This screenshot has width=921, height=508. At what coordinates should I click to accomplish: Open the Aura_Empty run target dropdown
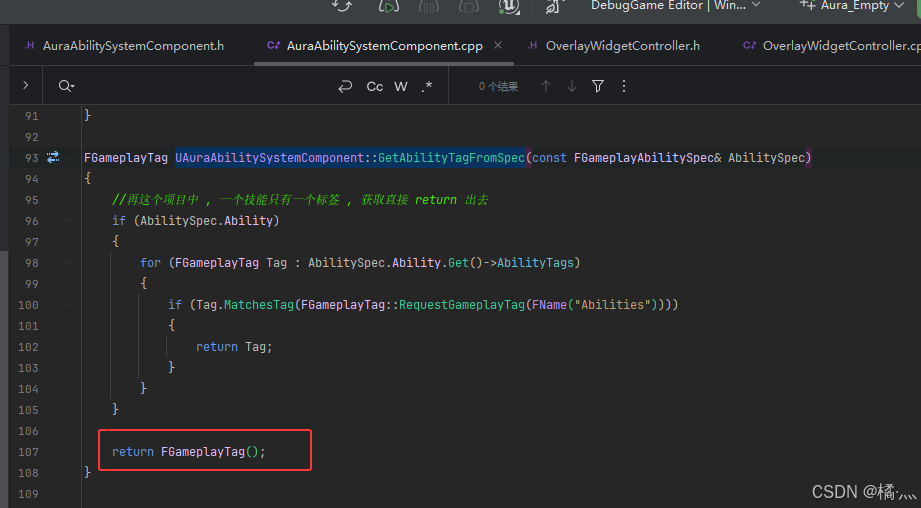[x=852, y=5]
